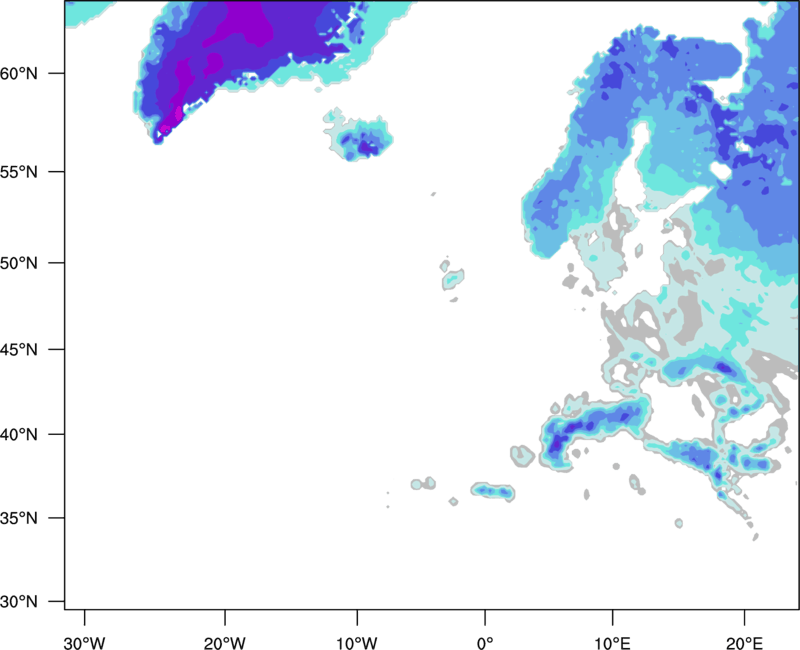Click the 30°N latitude label

(x=19, y=601)
